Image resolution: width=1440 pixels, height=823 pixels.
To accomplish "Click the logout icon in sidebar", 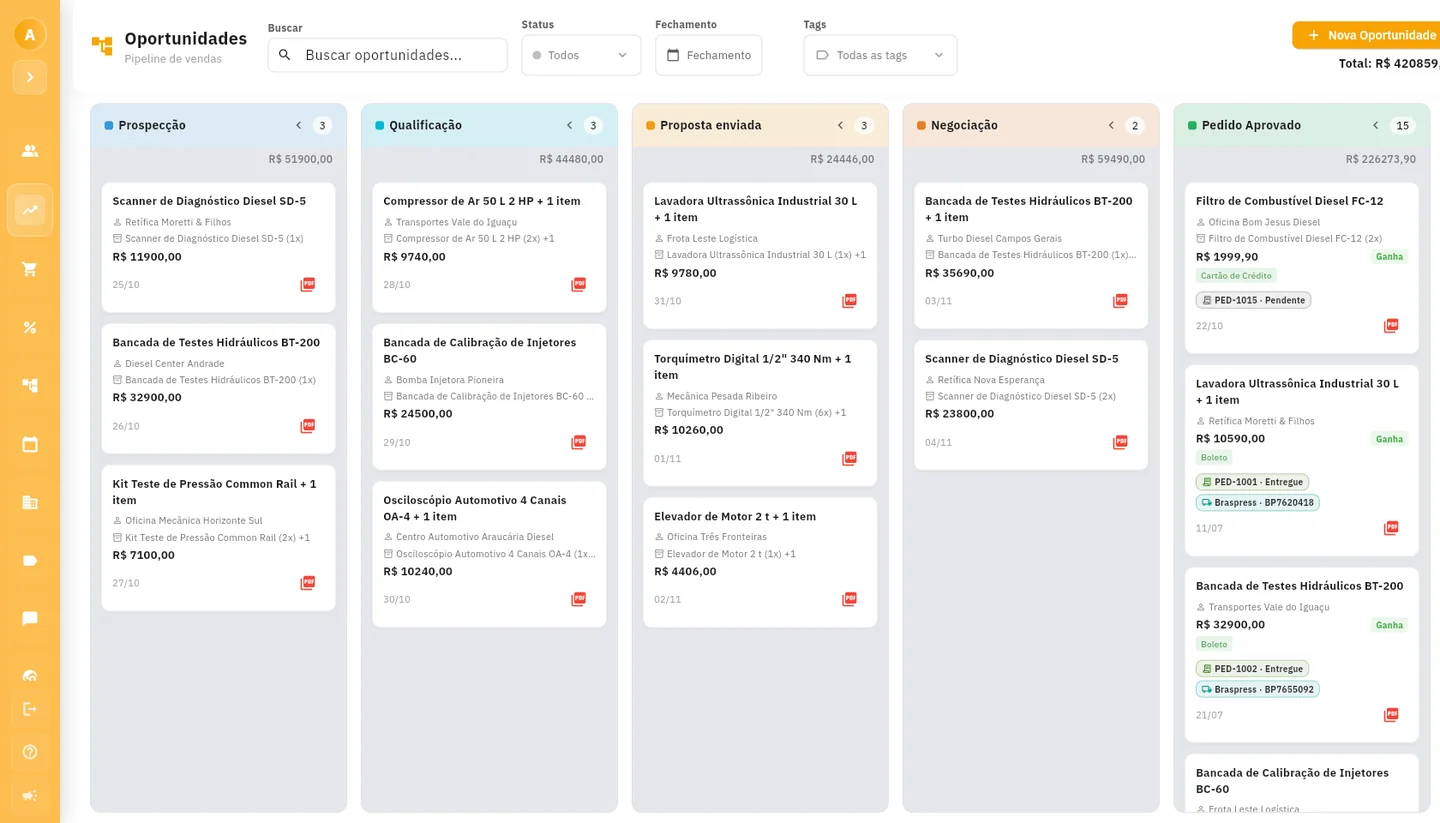I will pos(30,709).
